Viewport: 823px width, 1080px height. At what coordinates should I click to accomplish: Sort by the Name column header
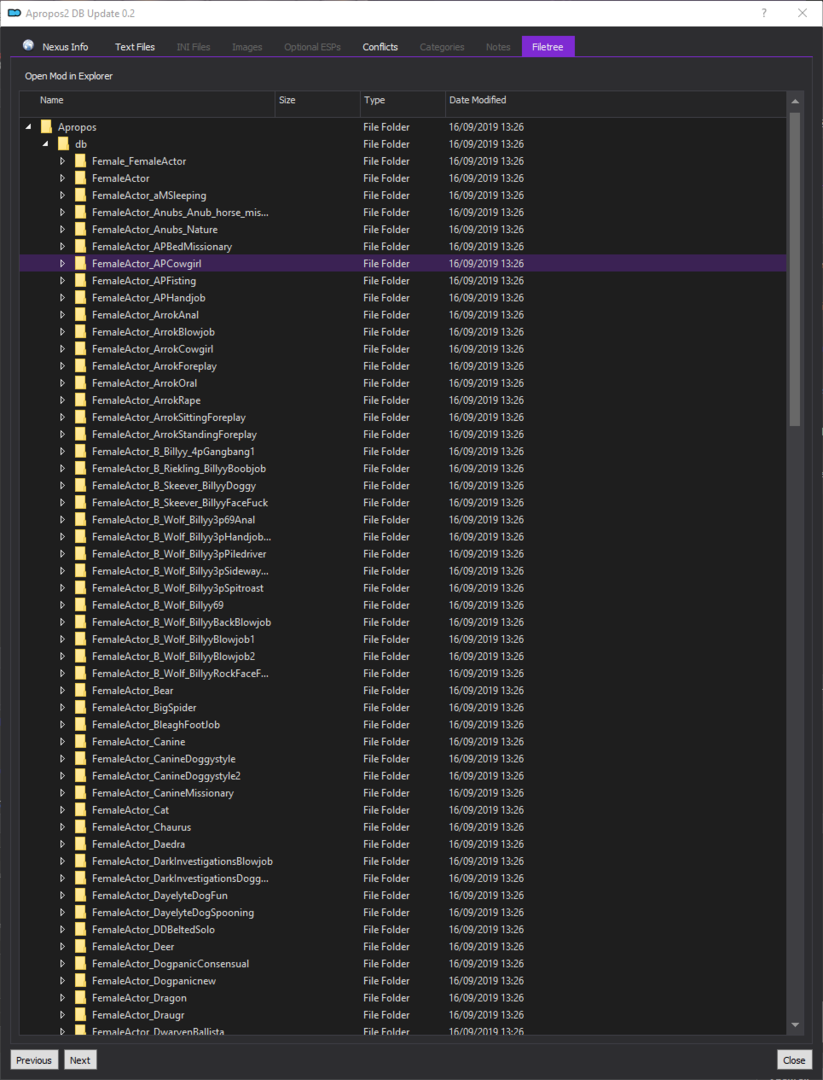147,101
